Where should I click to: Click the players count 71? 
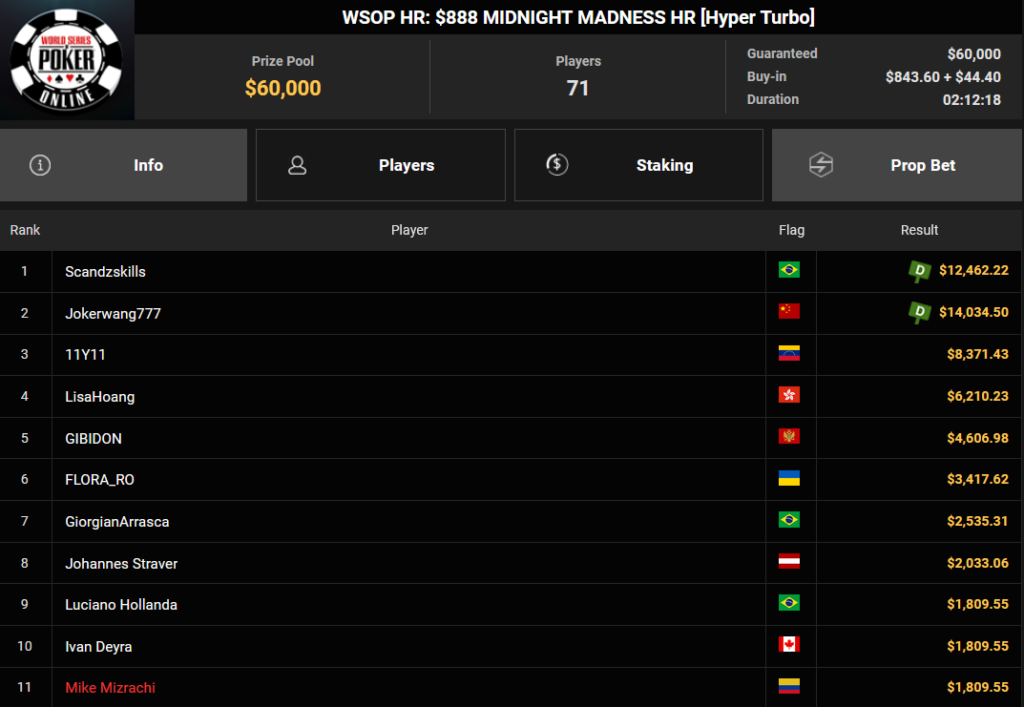pyautogui.click(x=578, y=88)
